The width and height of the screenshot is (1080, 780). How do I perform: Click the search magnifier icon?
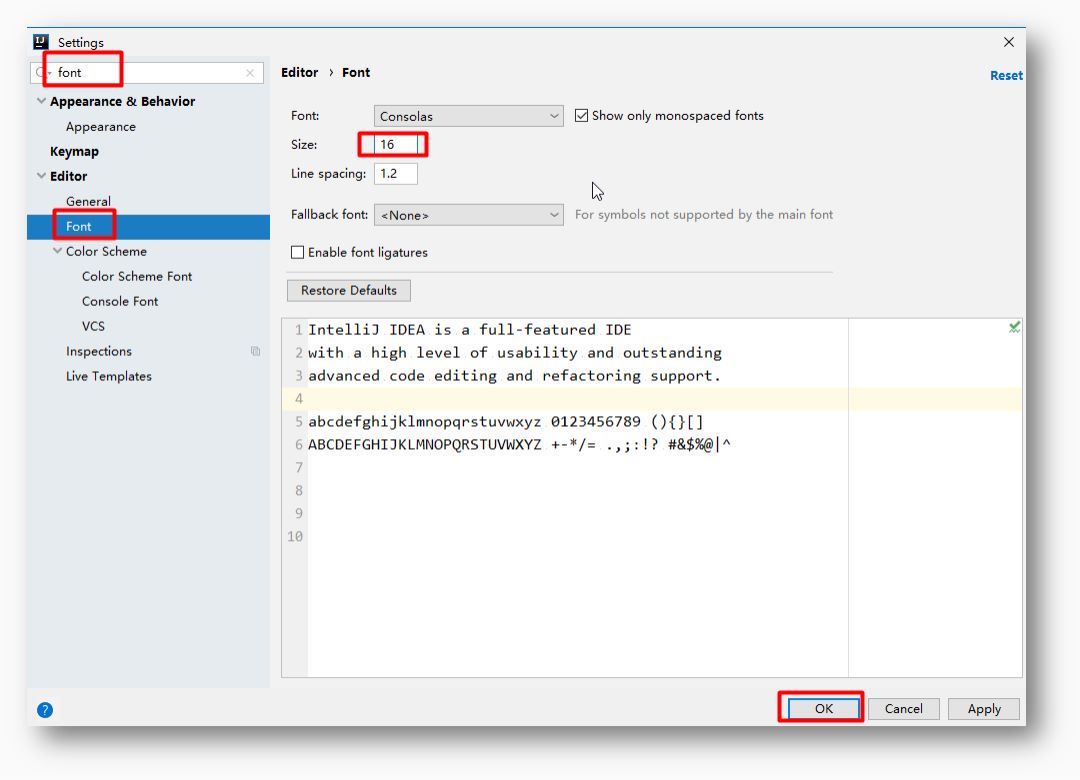41,72
